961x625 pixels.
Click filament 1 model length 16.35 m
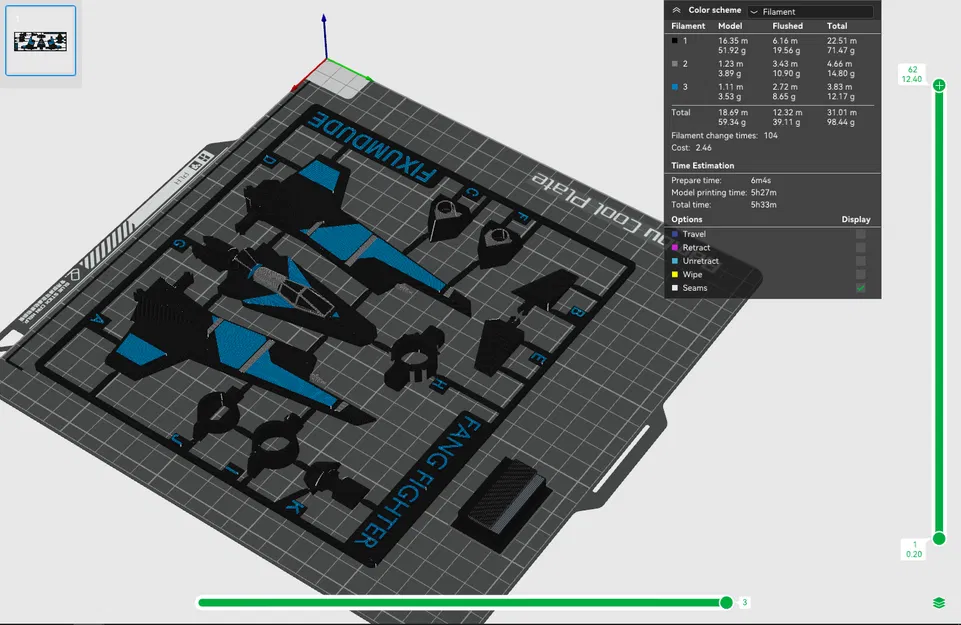coord(732,41)
